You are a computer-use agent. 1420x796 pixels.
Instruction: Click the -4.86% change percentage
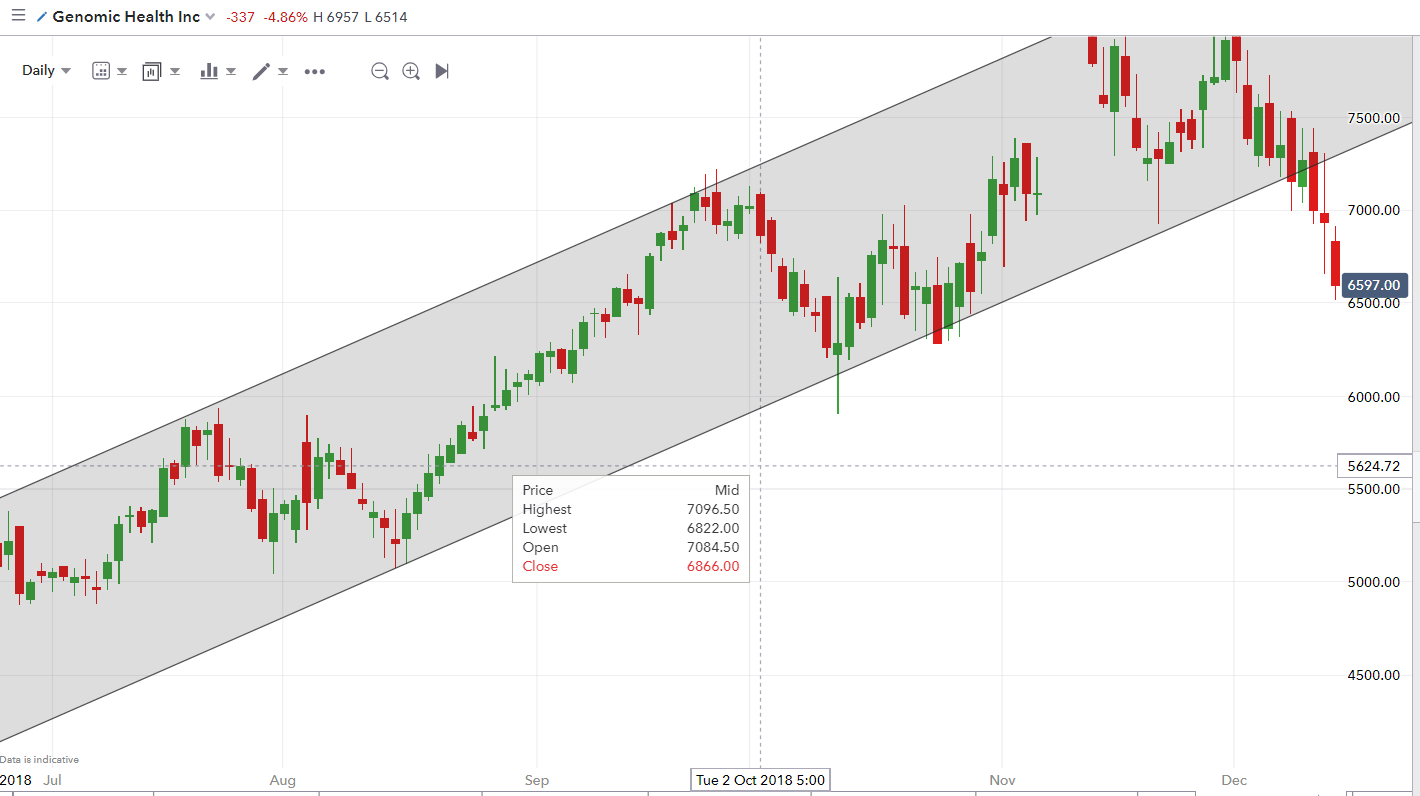pyautogui.click(x=287, y=17)
